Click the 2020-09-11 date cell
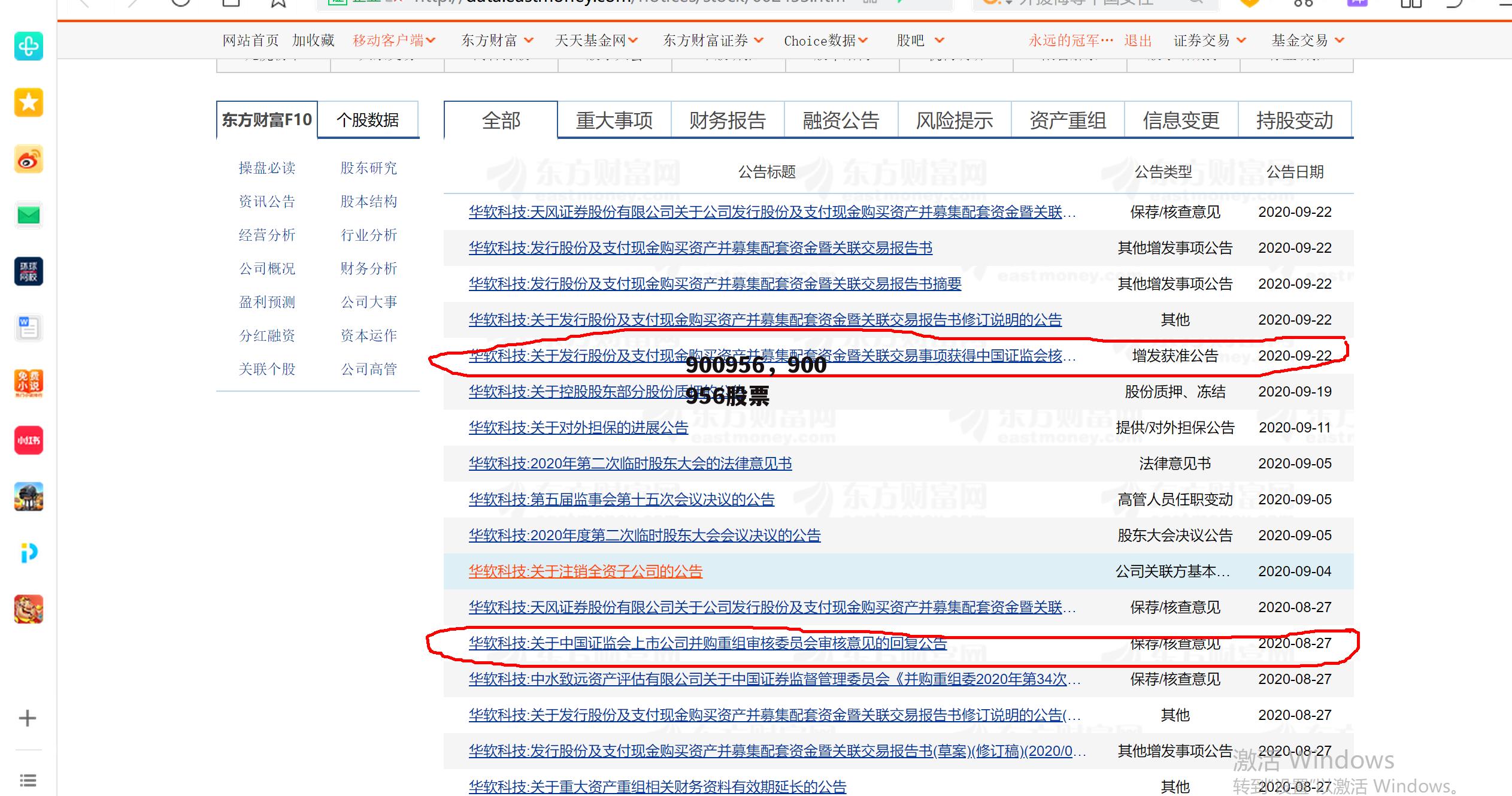The width and height of the screenshot is (1512, 796). tap(1295, 428)
